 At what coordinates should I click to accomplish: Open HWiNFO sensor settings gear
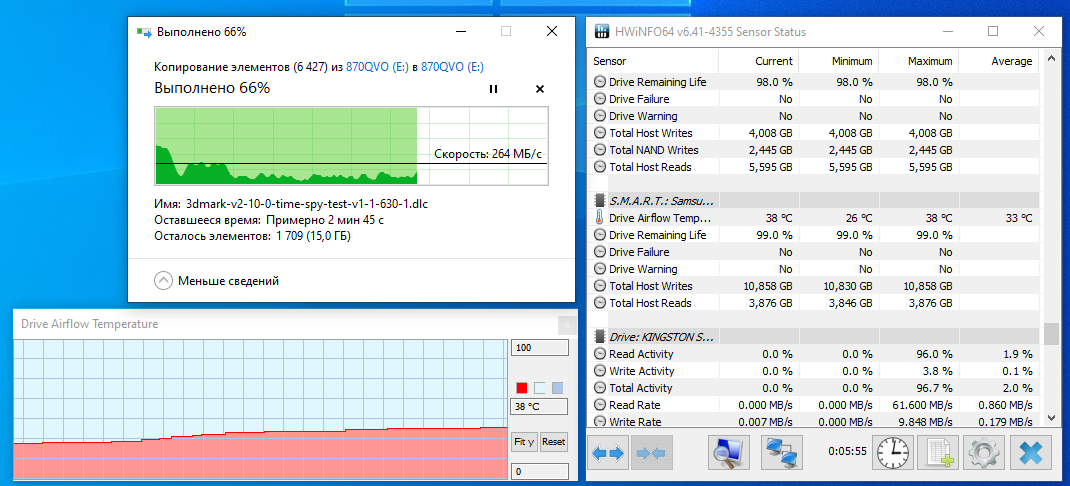[x=984, y=453]
